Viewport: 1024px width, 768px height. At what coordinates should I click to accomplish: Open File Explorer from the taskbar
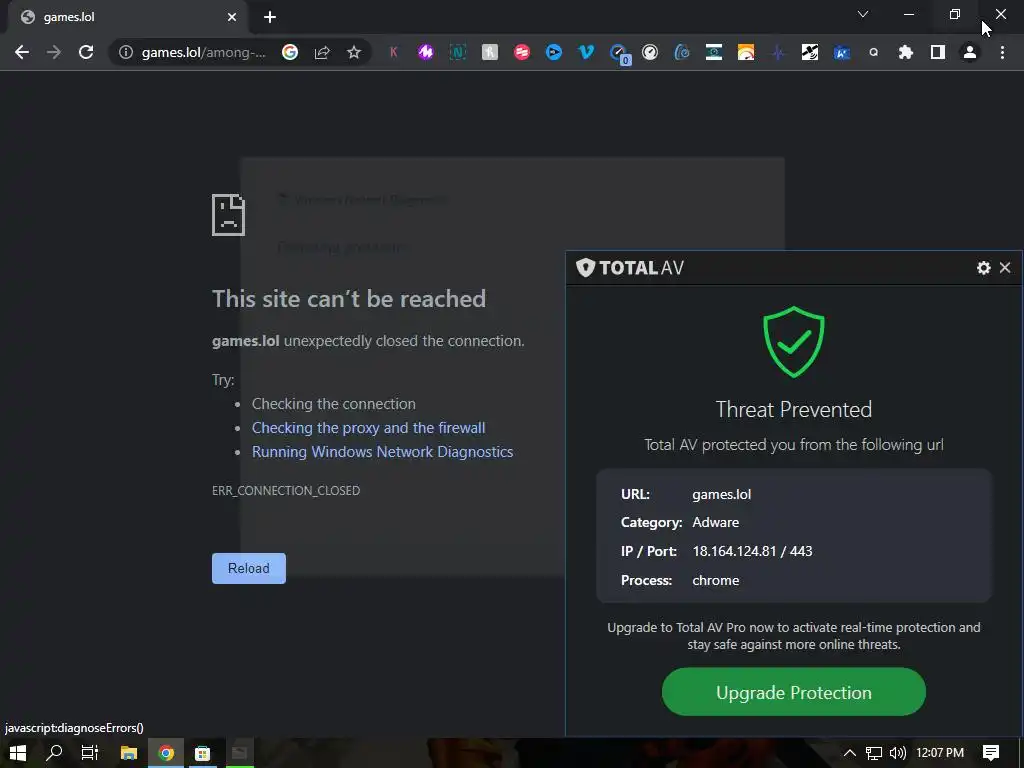click(129, 753)
